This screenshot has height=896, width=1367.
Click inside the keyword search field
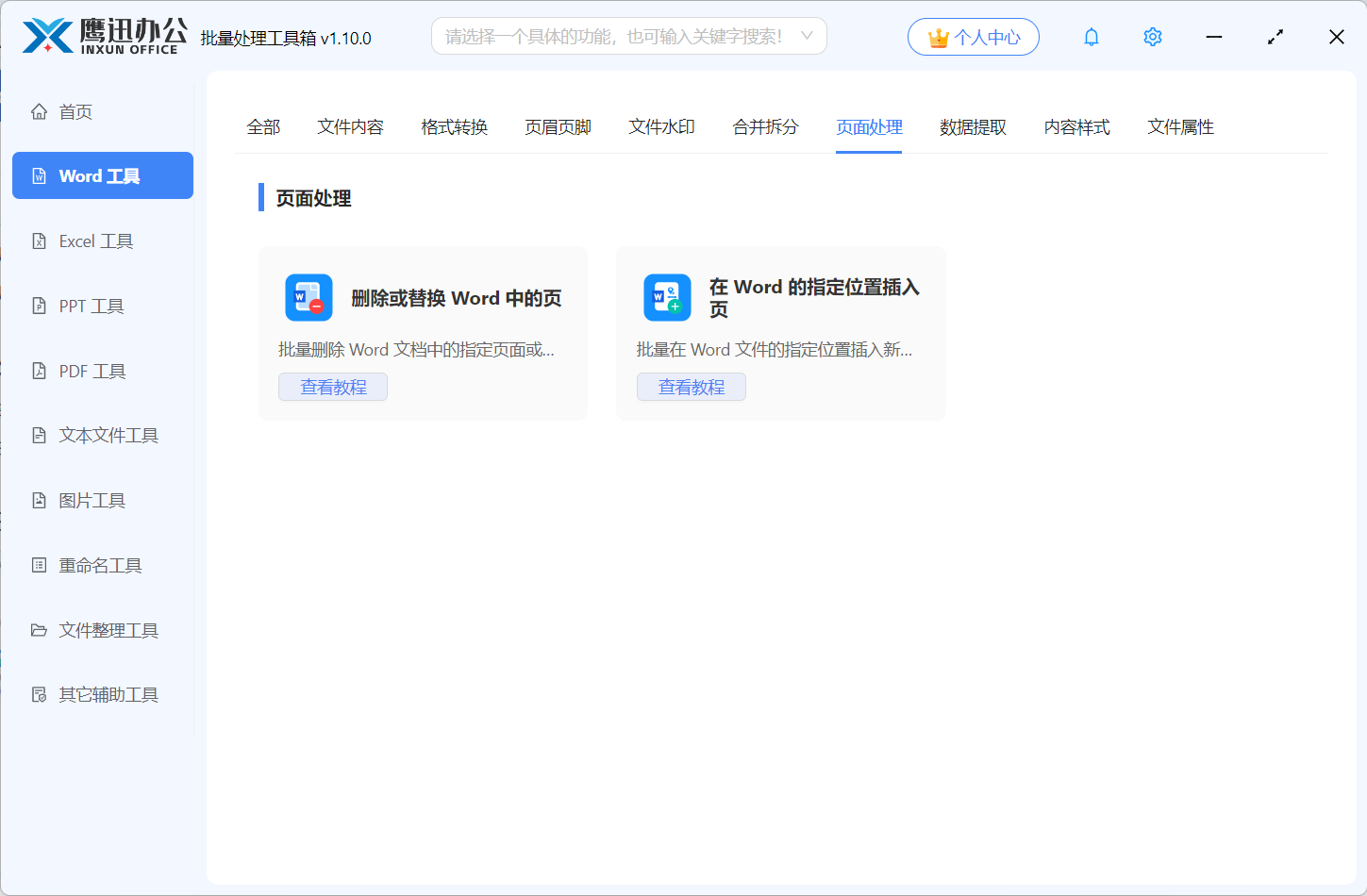coord(613,35)
